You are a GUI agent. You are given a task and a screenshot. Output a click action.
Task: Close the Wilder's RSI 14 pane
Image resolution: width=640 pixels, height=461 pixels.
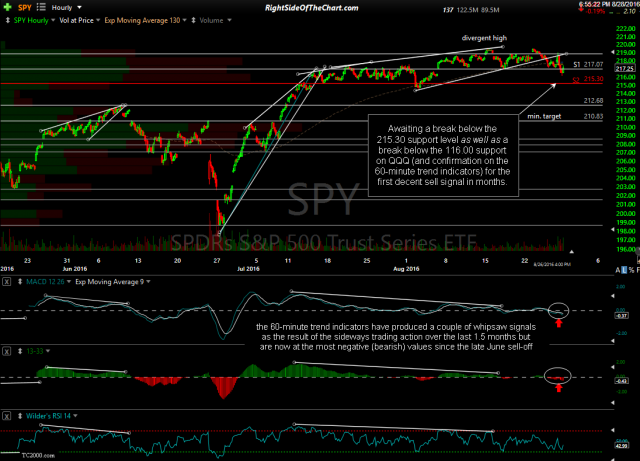[7, 416]
